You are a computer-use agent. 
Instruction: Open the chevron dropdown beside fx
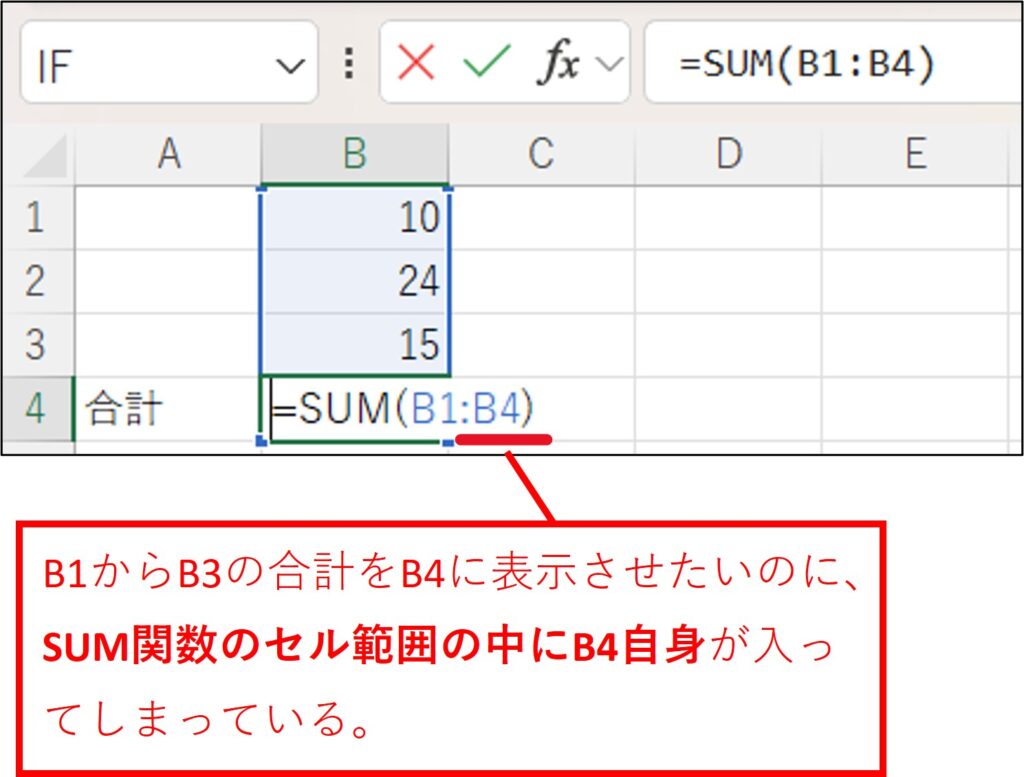click(607, 65)
